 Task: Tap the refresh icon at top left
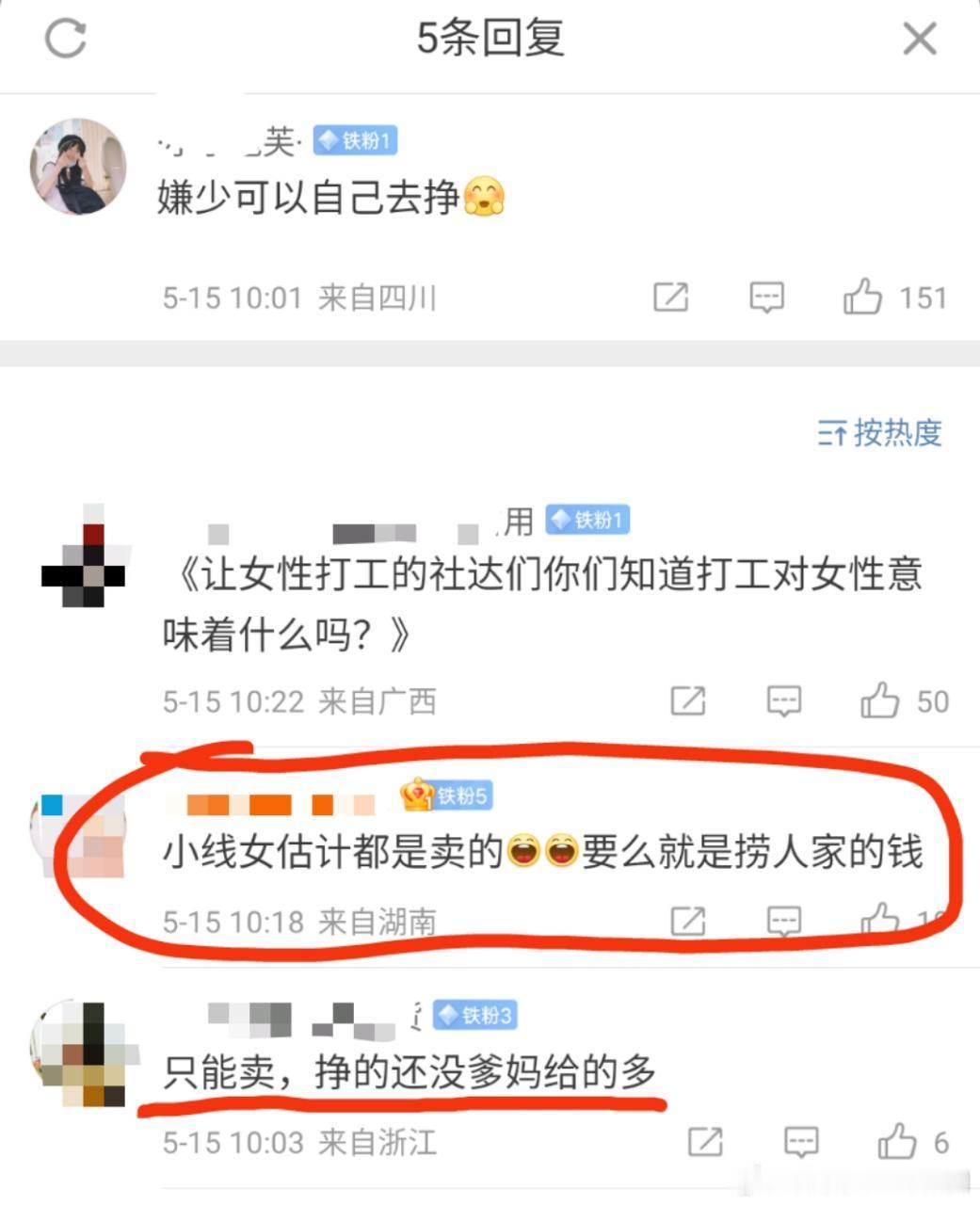coord(66,39)
